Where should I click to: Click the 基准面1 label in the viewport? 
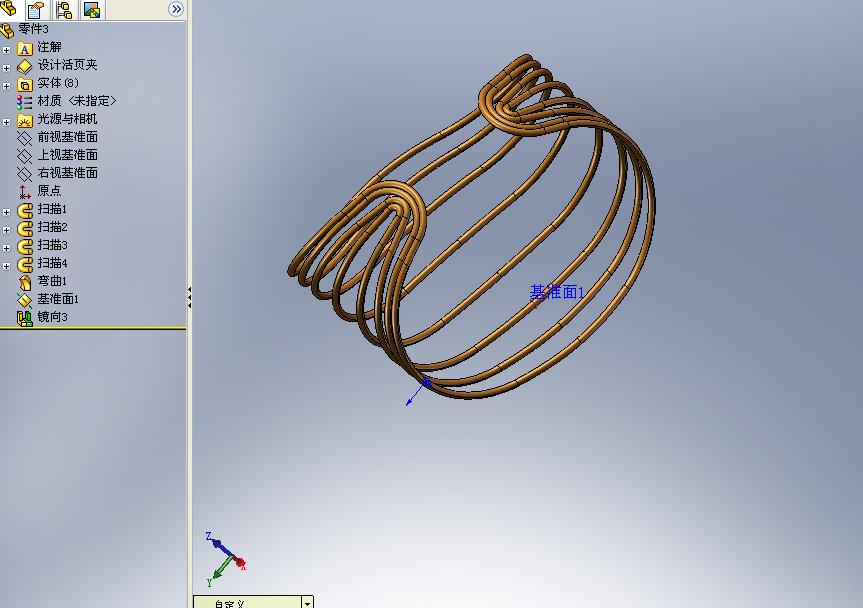pyautogui.click(x=556, y=292)
